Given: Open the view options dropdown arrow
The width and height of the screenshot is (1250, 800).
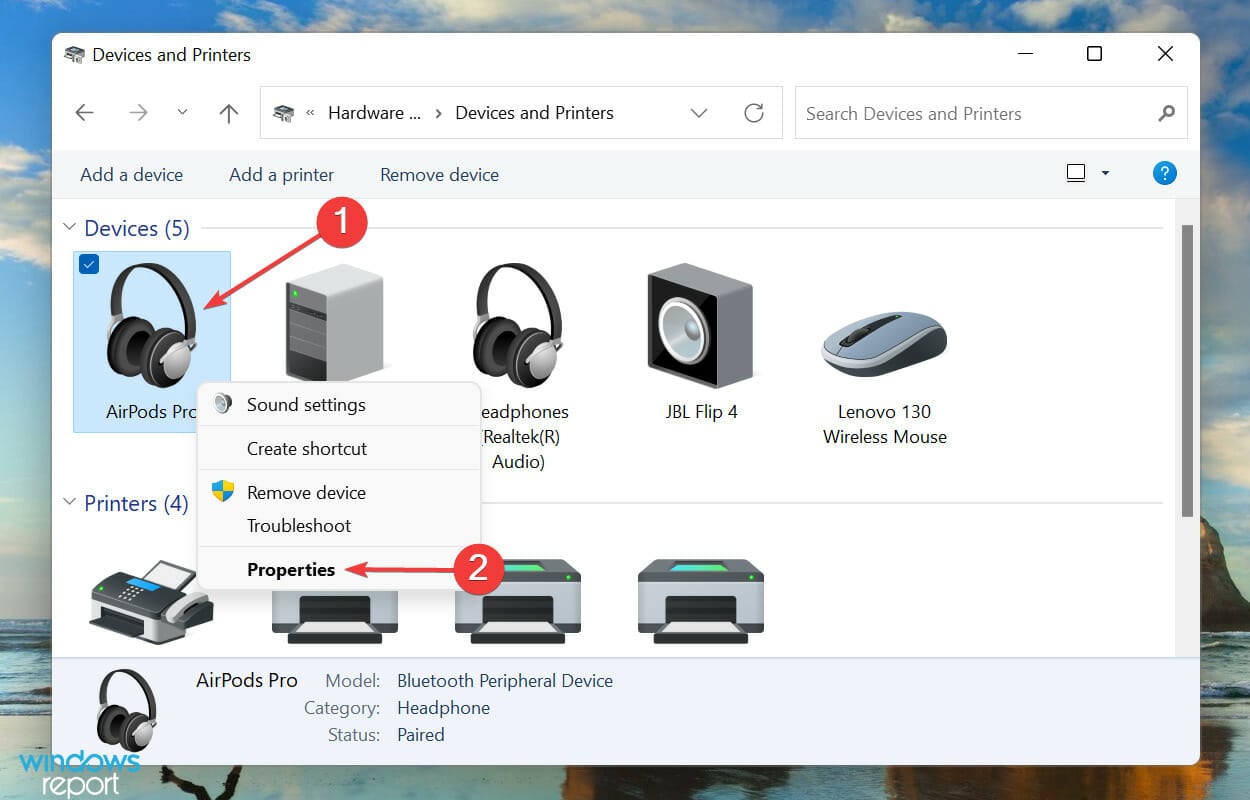Looking at the screenshot, I should pos(1105,173).
